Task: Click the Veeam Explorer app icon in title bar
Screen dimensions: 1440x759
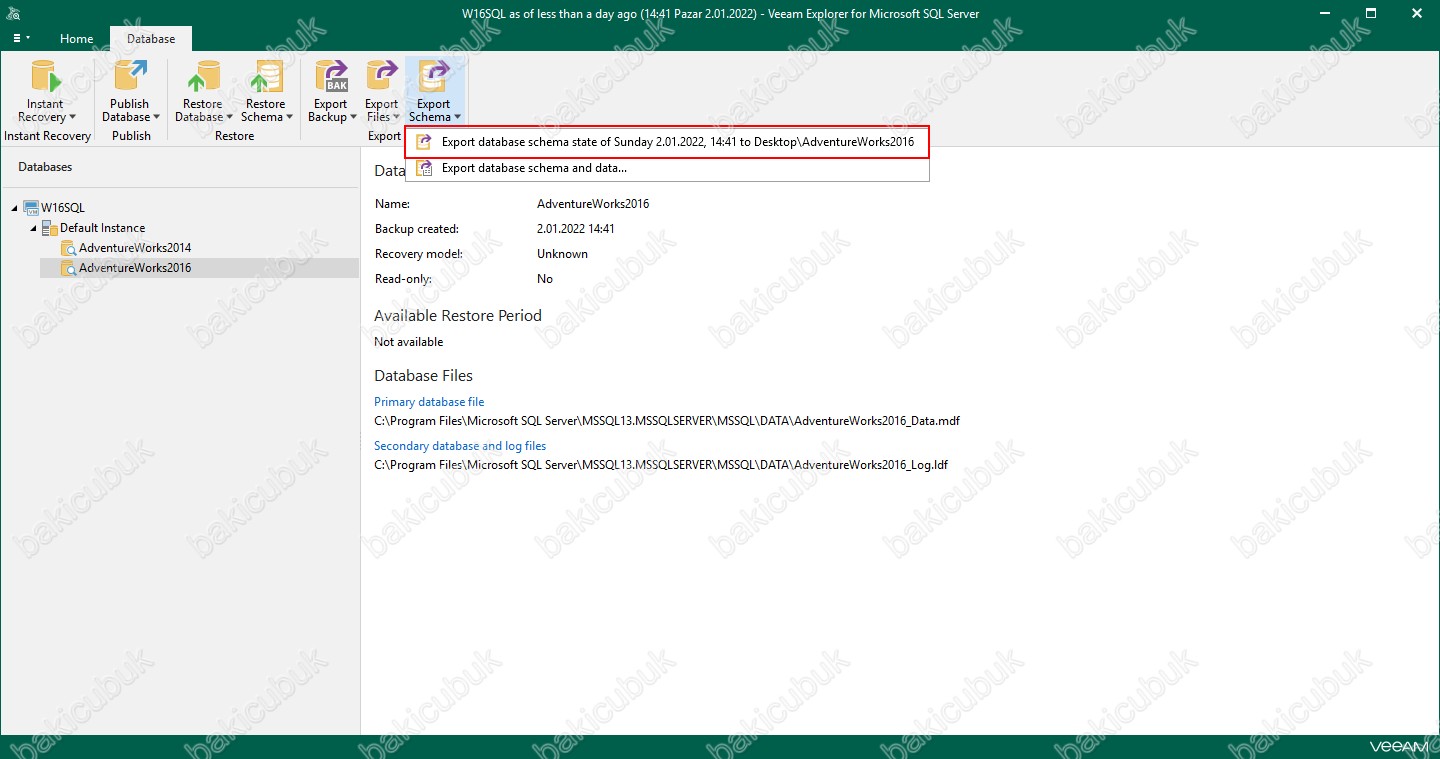Action: coord(13,14)
